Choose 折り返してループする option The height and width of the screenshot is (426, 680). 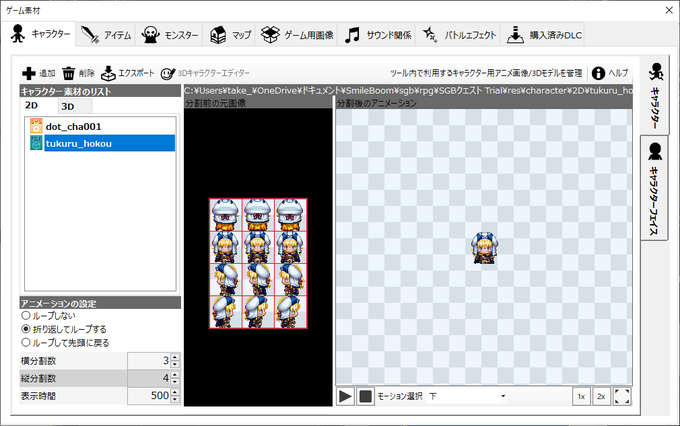coord(26,329)
